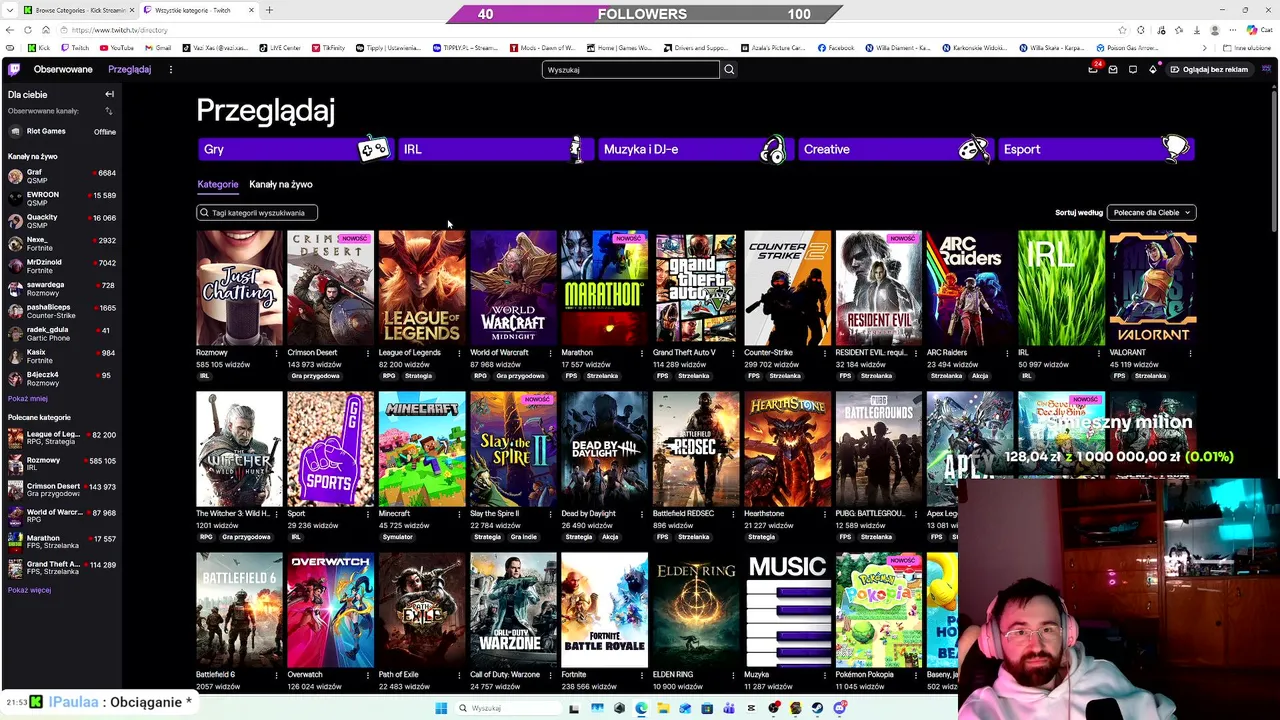The height and width of the screenshot is (720, 1280).
Task: Open options for the VALORANT category card
Action: [x=1190, y=353]
